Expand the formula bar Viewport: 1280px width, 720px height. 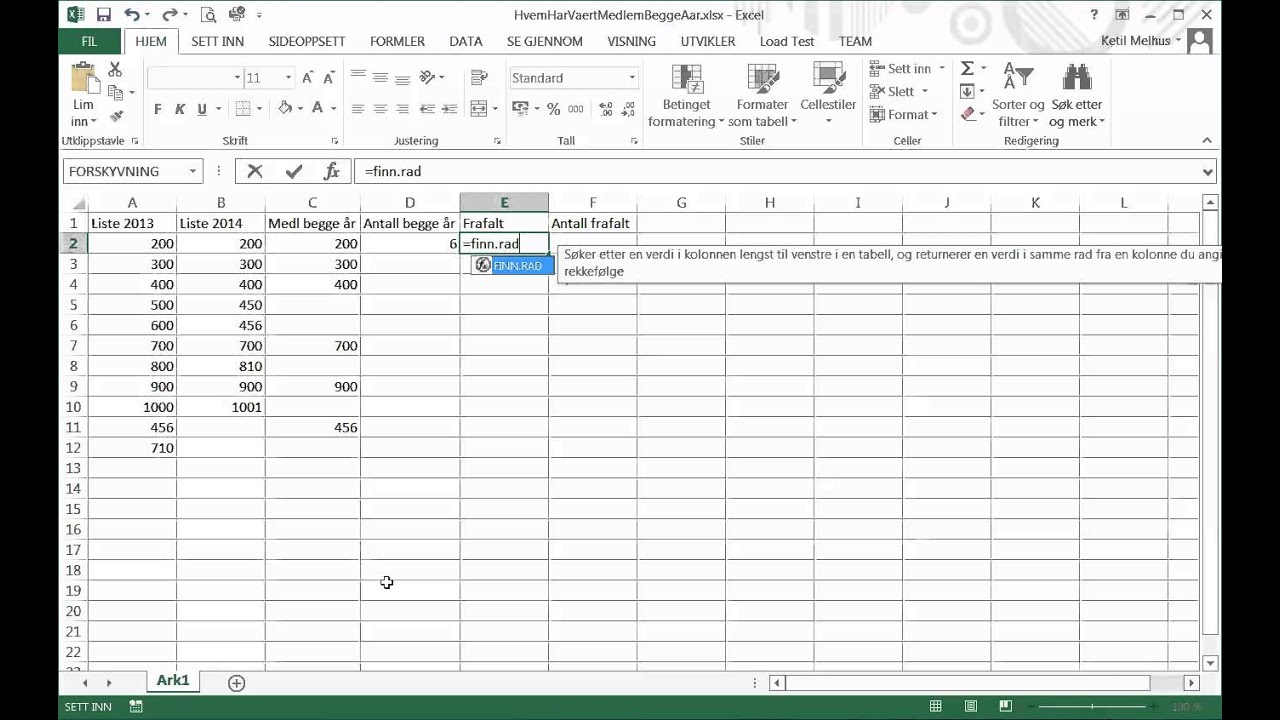tap(1207, 172)
